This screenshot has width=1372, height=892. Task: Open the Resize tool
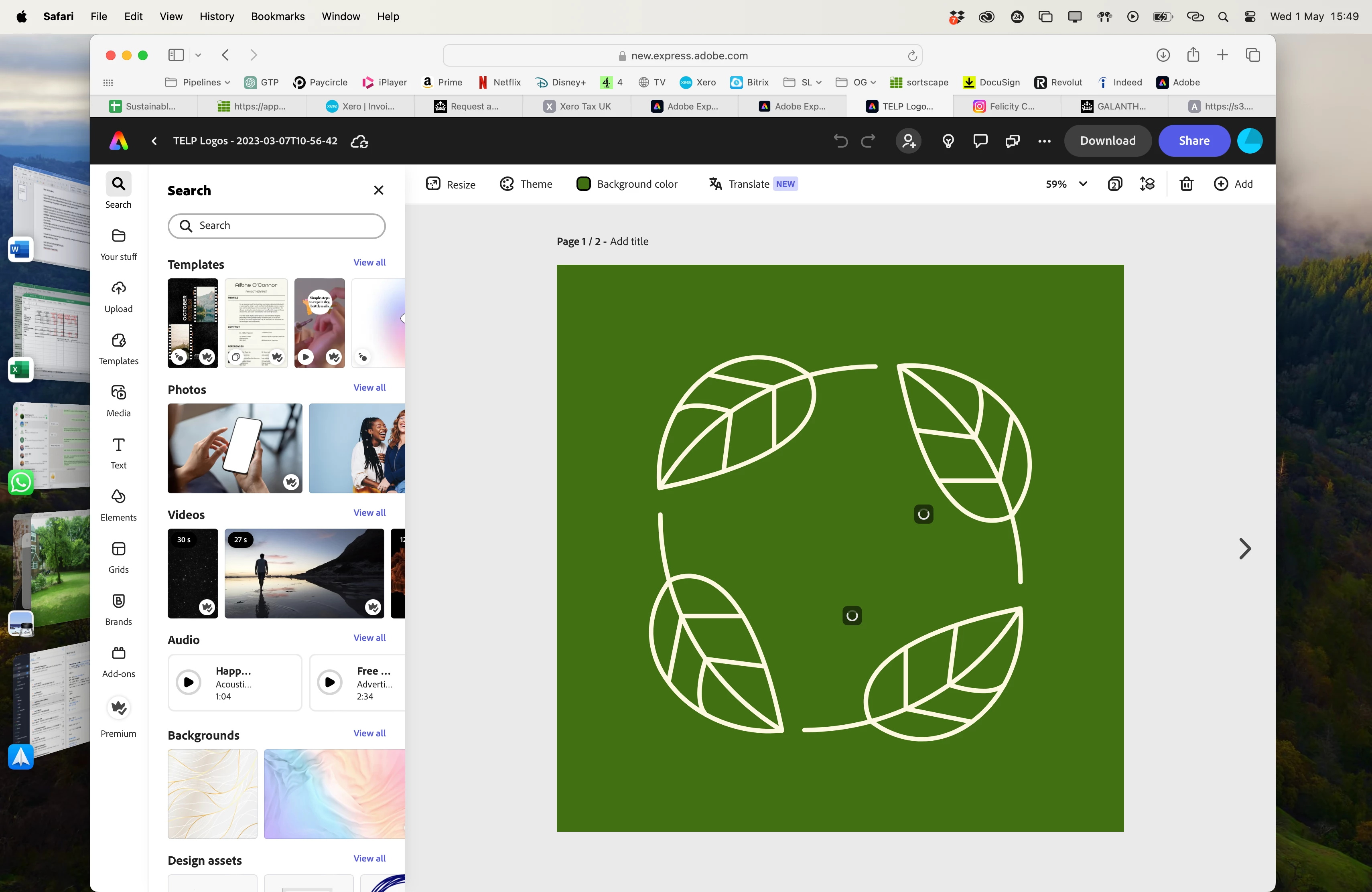pyautogui.click(x=450, y=184)
